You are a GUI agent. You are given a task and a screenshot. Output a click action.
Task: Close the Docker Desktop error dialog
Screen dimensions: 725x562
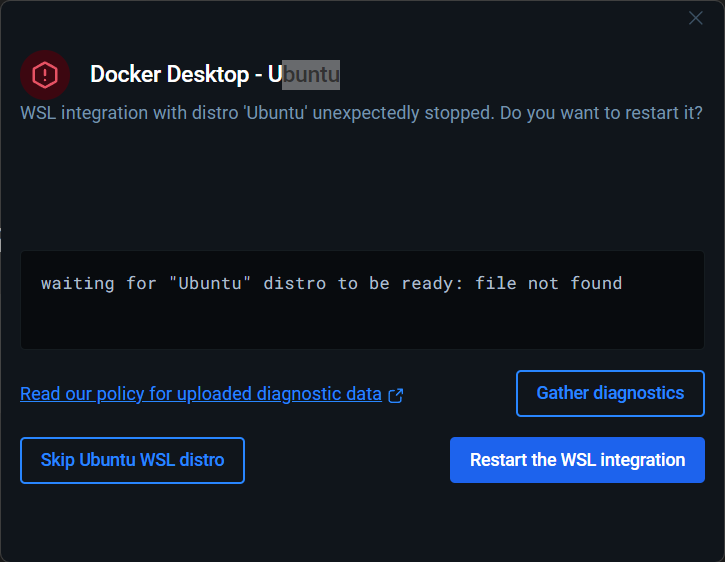pyautogui.click(x=696, y=18)
